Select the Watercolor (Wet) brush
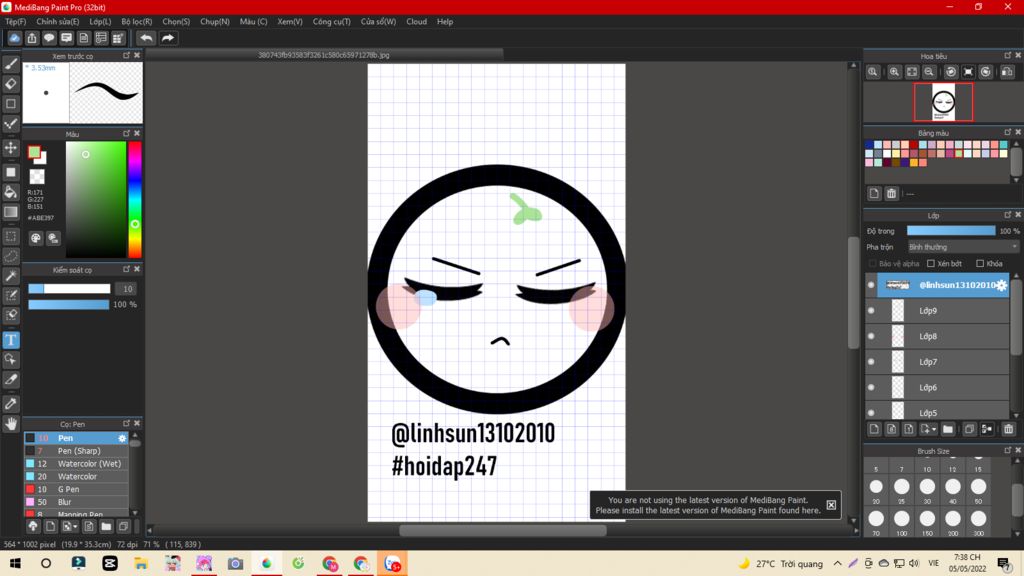The width and height of the screenshot is (1024, 576). click(x=76, y=464)
